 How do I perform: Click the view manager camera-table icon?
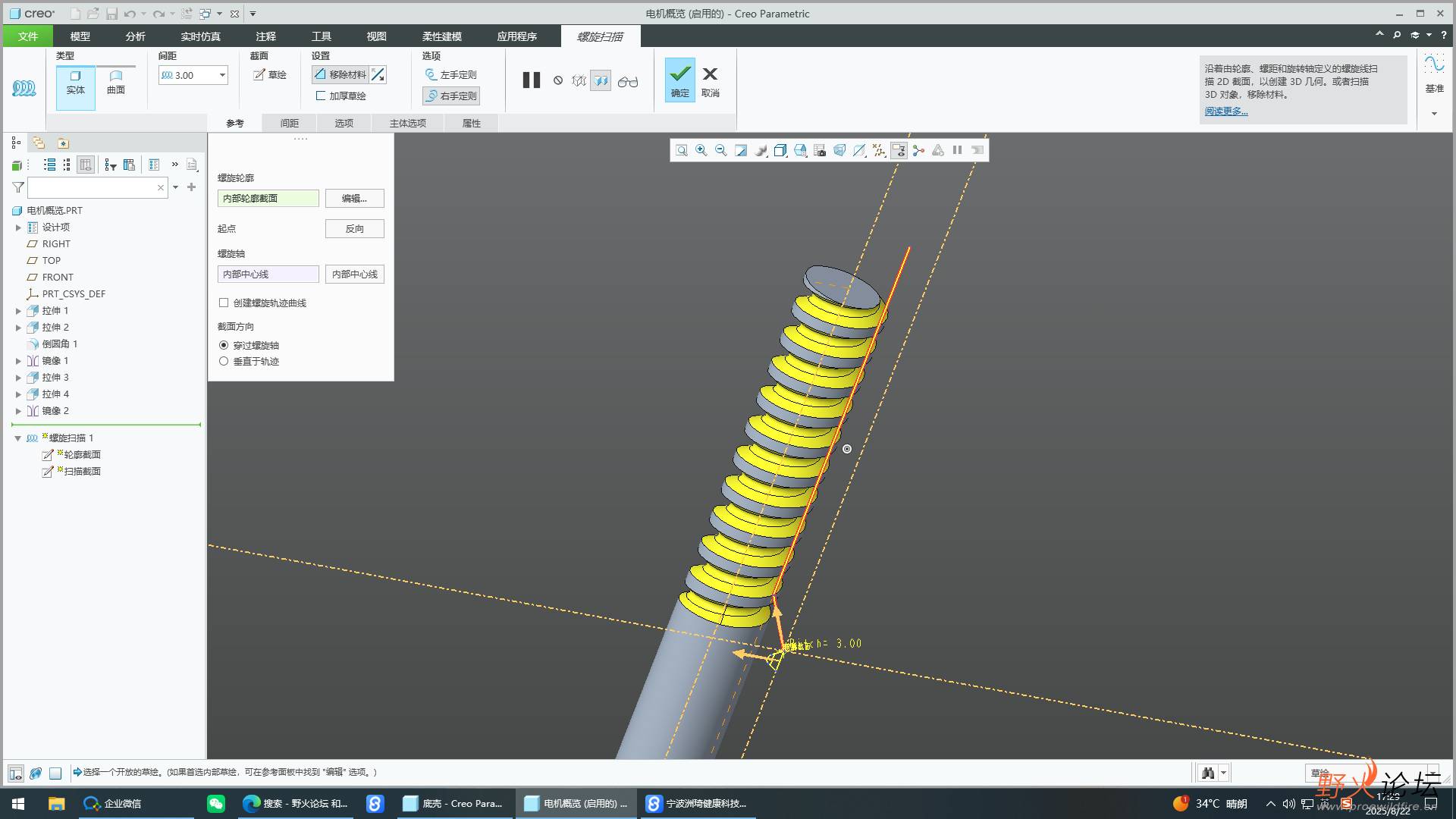point(820,150)
